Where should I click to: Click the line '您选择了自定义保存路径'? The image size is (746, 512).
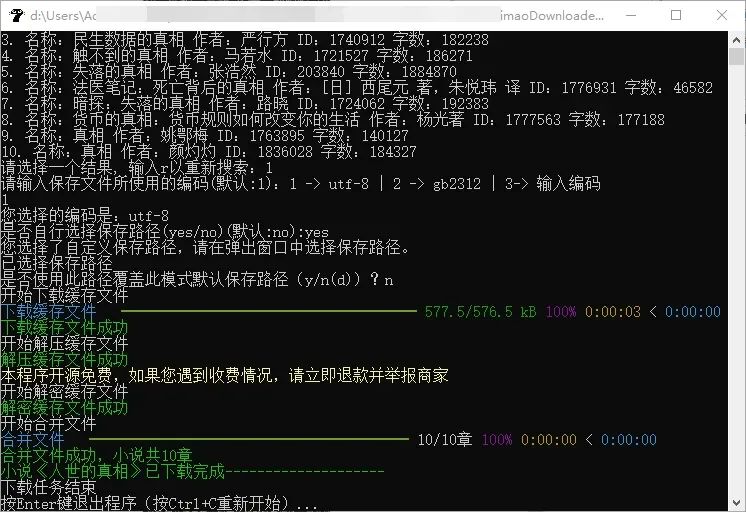coord(205,247)
